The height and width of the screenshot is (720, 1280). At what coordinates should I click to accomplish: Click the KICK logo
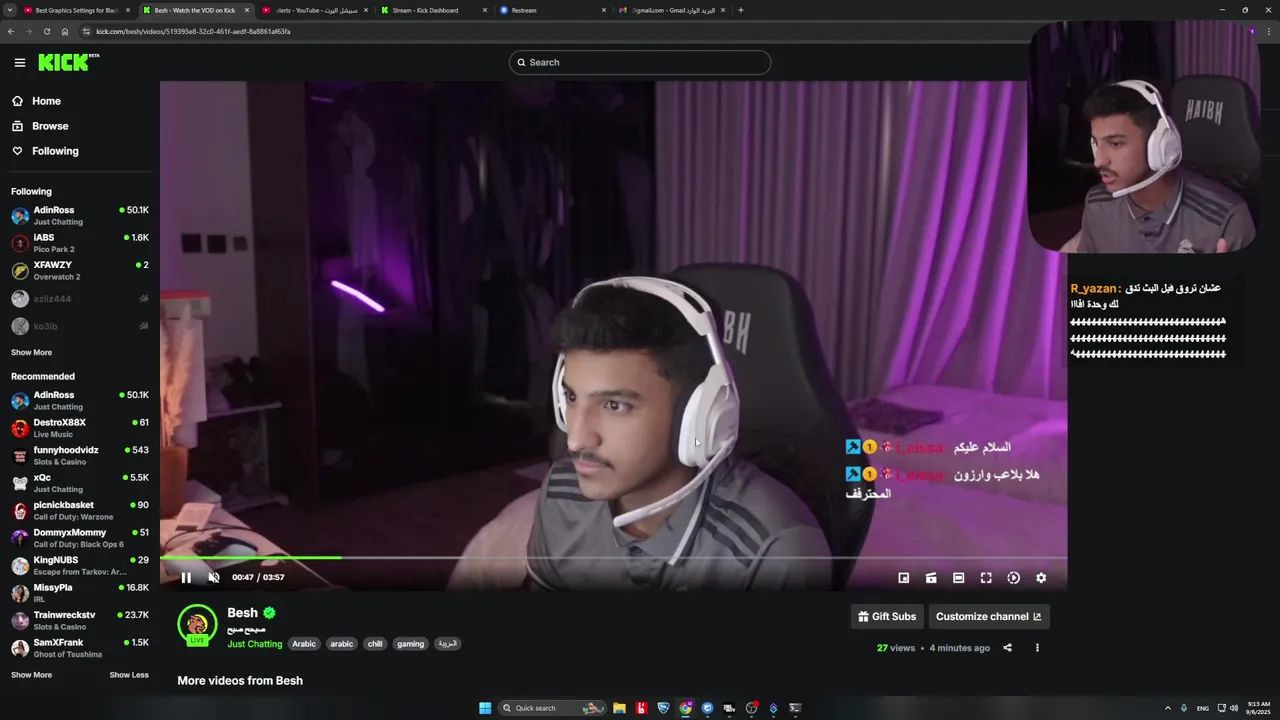coord(68,62)
